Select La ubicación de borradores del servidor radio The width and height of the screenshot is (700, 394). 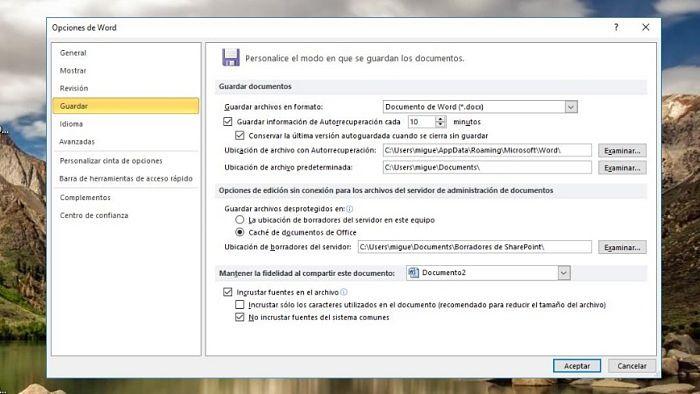[x=240, y=220]
